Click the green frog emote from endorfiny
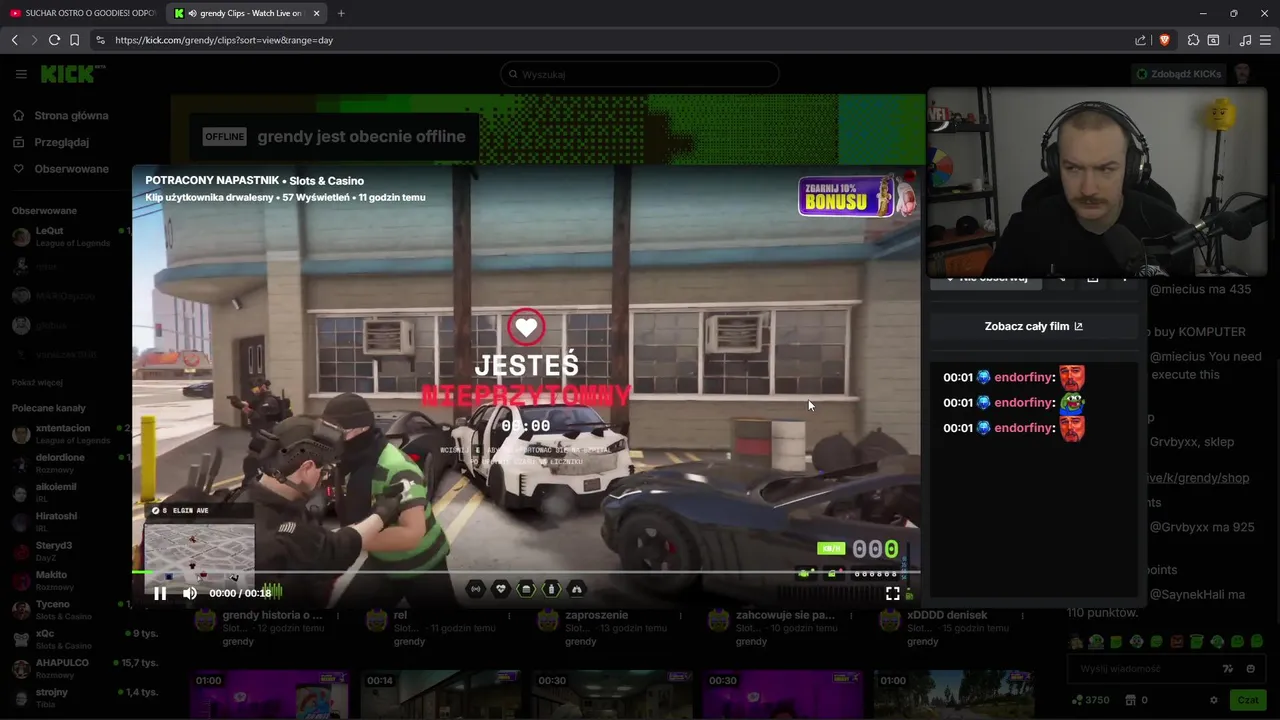1280x720 pixels. point(1072,402)
